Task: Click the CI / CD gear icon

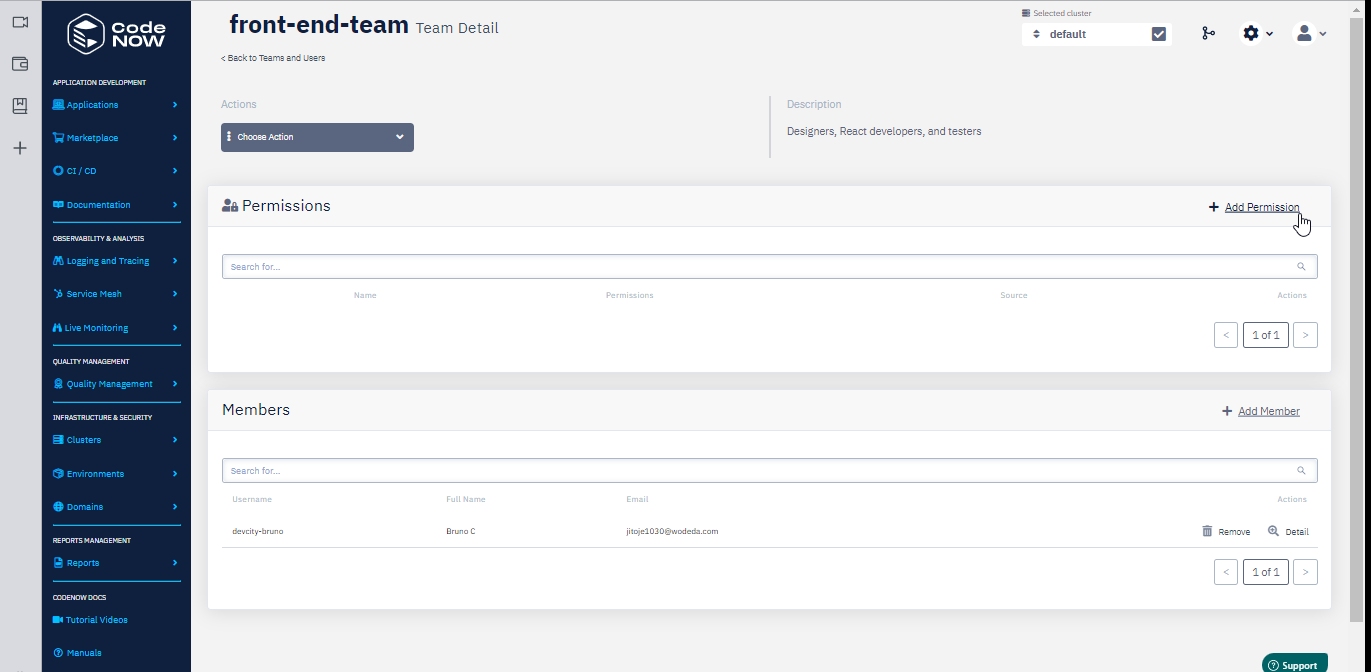Action: click(58, 171)
